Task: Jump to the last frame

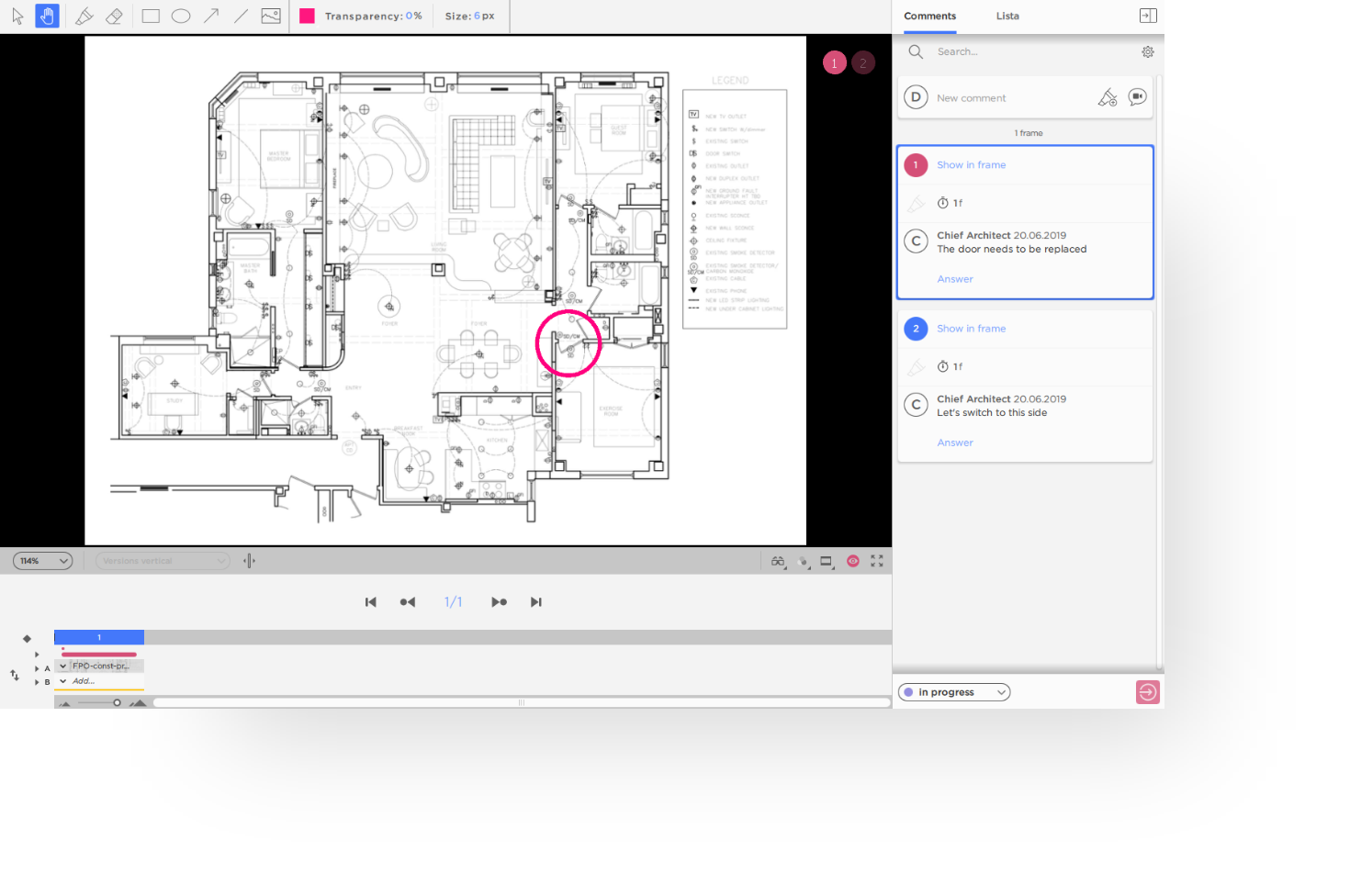Action: point(536,602)
